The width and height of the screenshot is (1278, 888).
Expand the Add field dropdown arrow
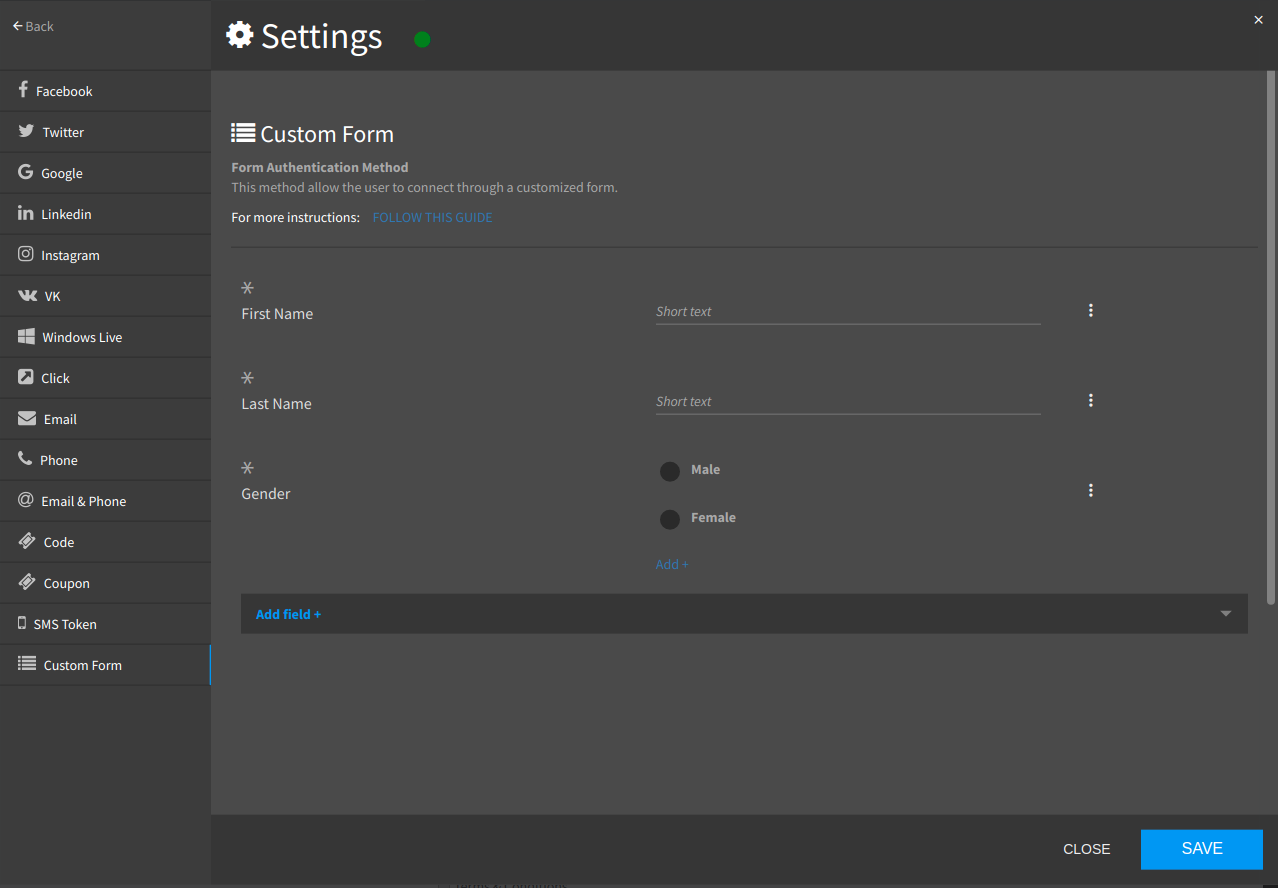pyautogui.click(x=1226, y=614)
